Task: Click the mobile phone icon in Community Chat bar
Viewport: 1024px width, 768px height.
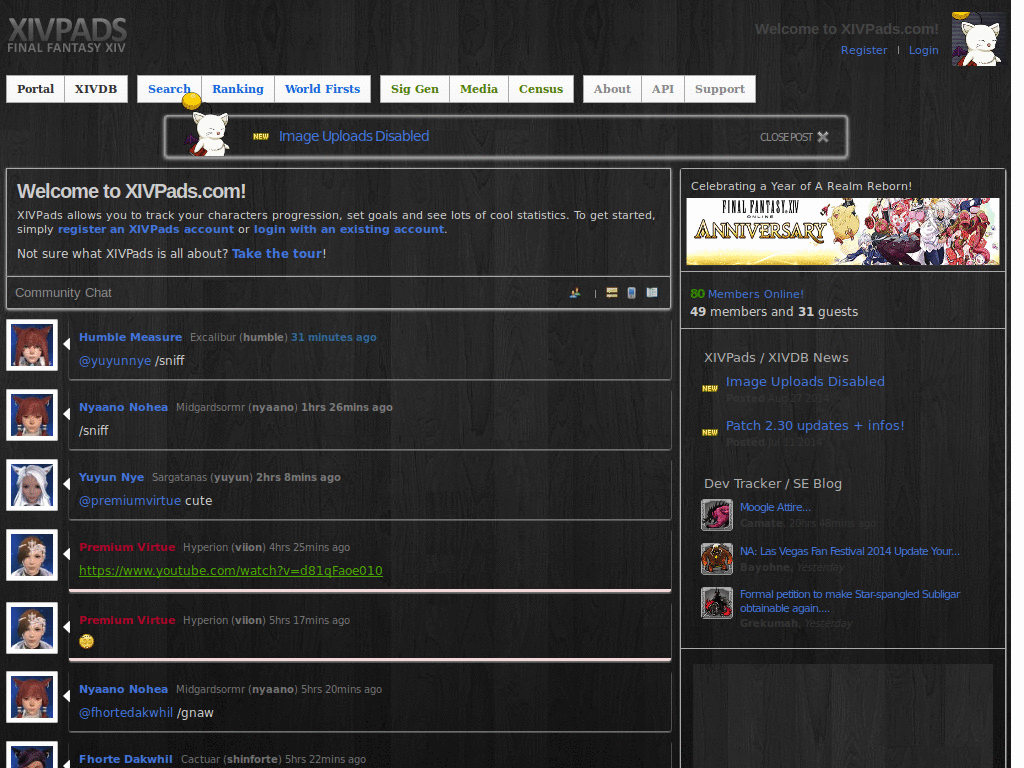Action: pos(632,293)
